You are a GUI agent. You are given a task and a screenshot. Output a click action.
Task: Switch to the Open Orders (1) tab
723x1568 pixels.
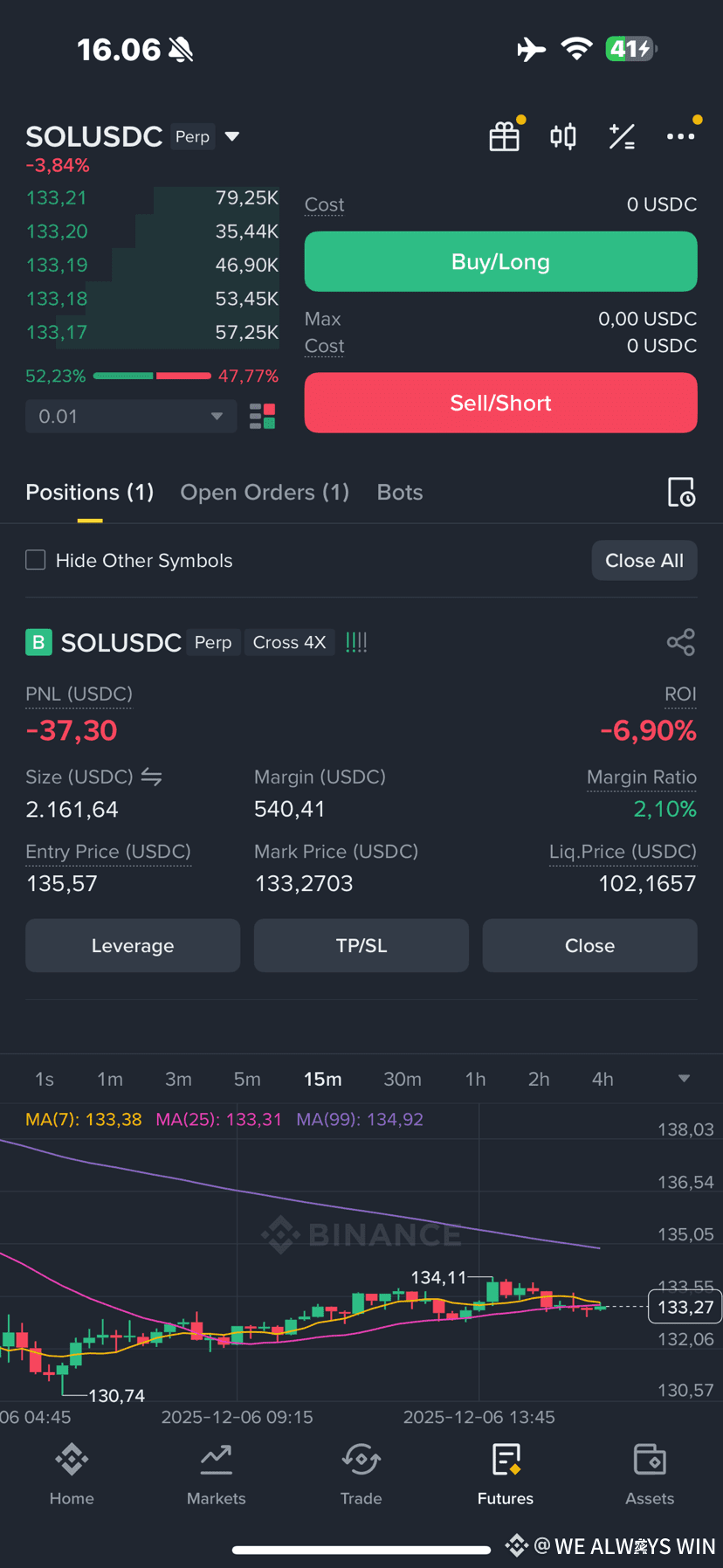(x=265, y=493)
